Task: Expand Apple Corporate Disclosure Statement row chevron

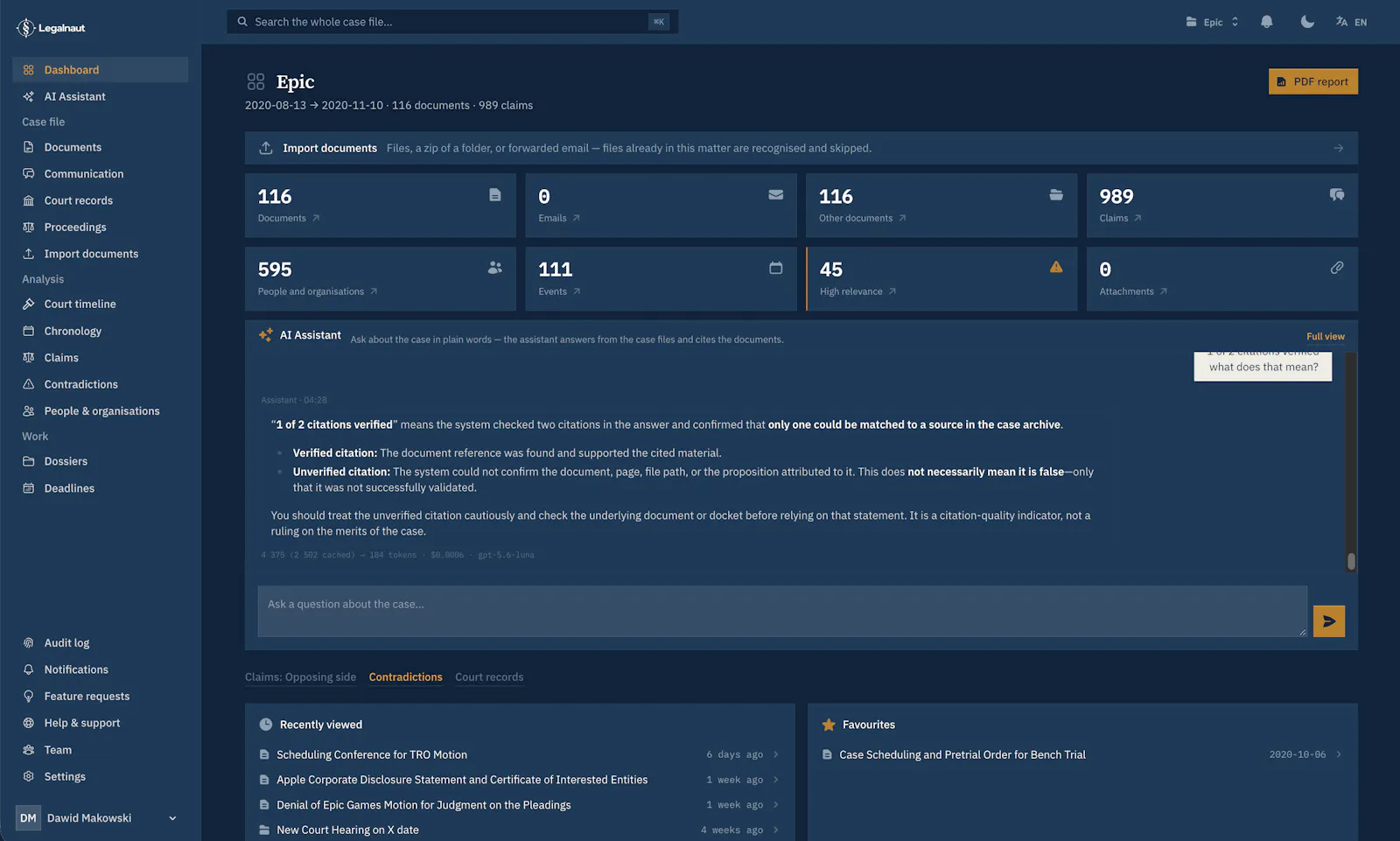Action: click(775, 780)
